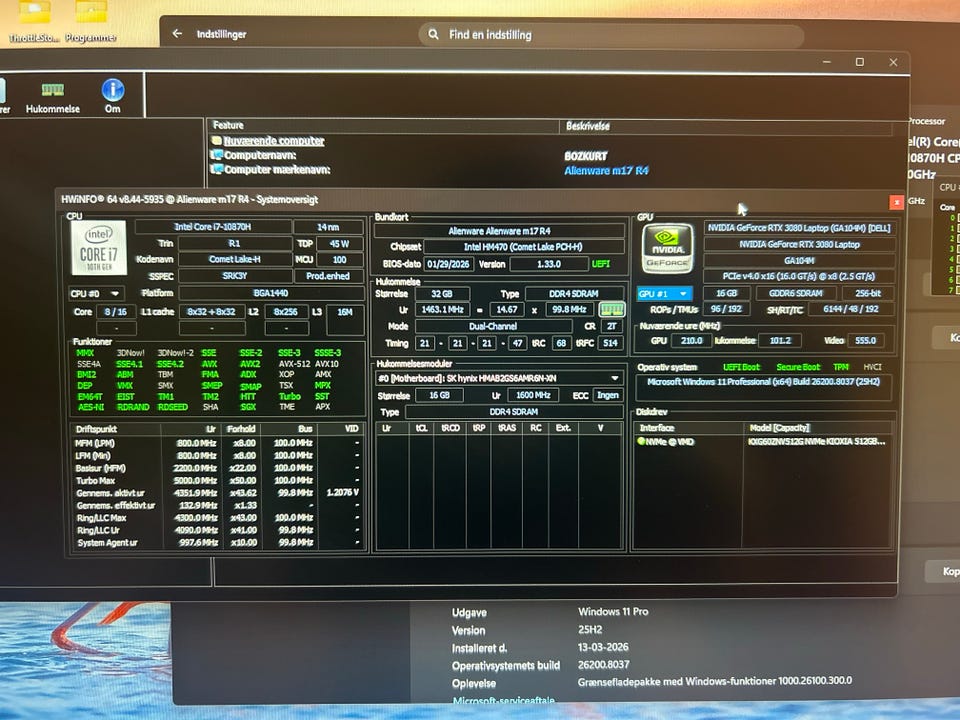This screenshot has width=960, height=720.
Task: Maximize the HWiNFO main window
Action: [859, 62]
